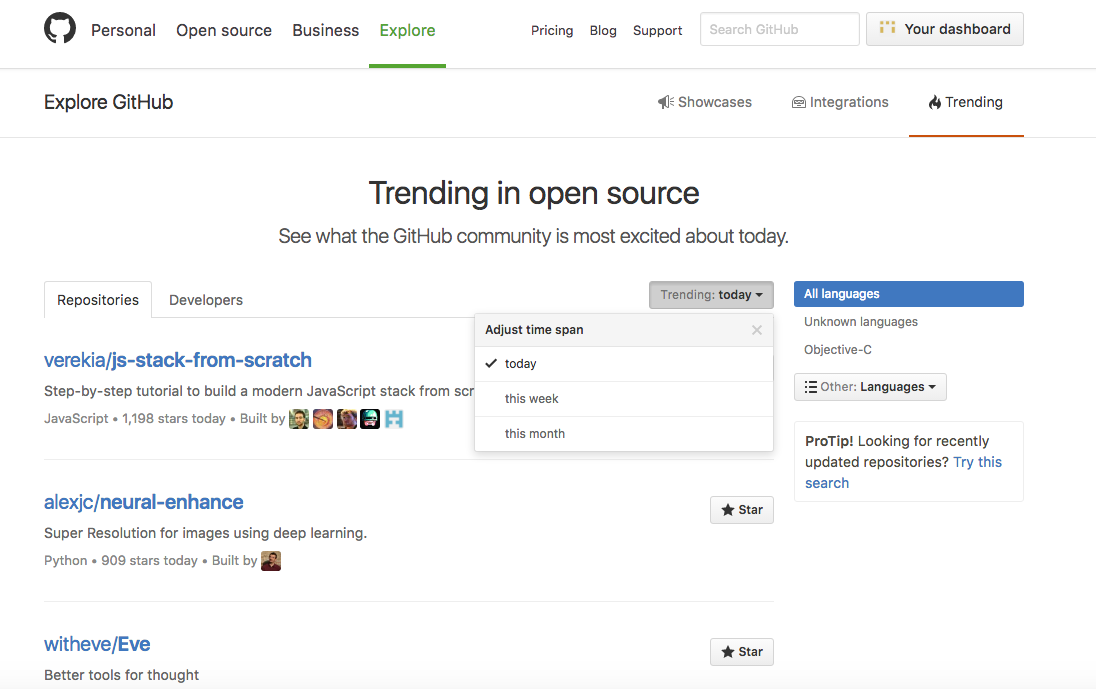
Task: Open the Explore nav item
Action: 408,30
